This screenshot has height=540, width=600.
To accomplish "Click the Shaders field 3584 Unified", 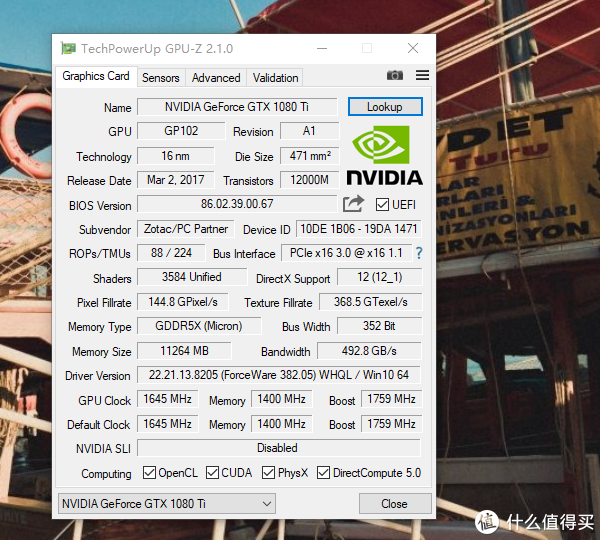I will 192,277.
